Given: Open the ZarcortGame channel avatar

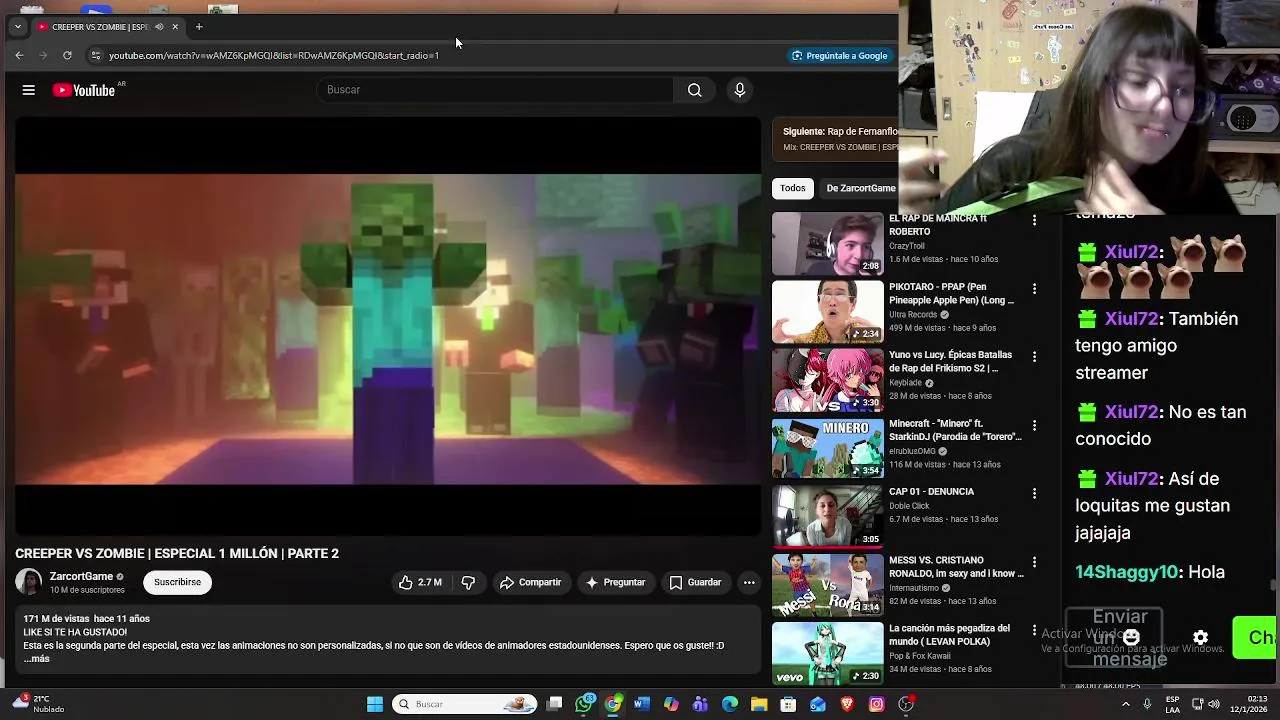Looking at the screenshot, I should [29, 582].
